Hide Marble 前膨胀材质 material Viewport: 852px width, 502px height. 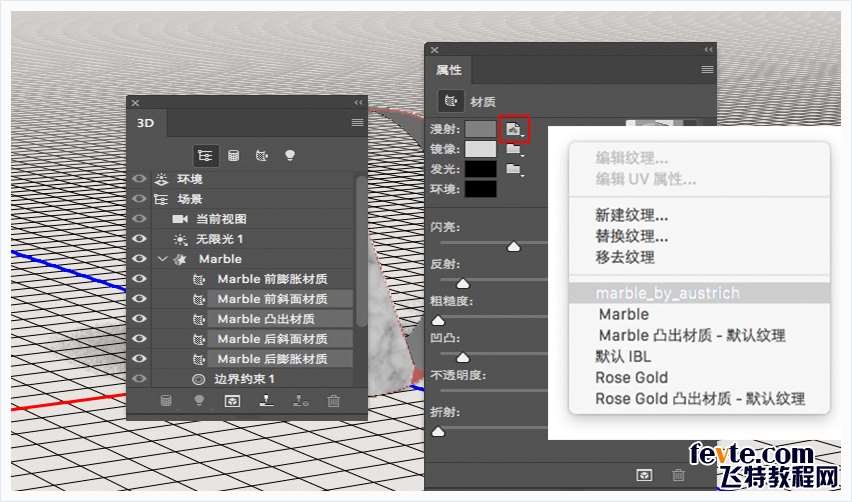pos(140,279)
